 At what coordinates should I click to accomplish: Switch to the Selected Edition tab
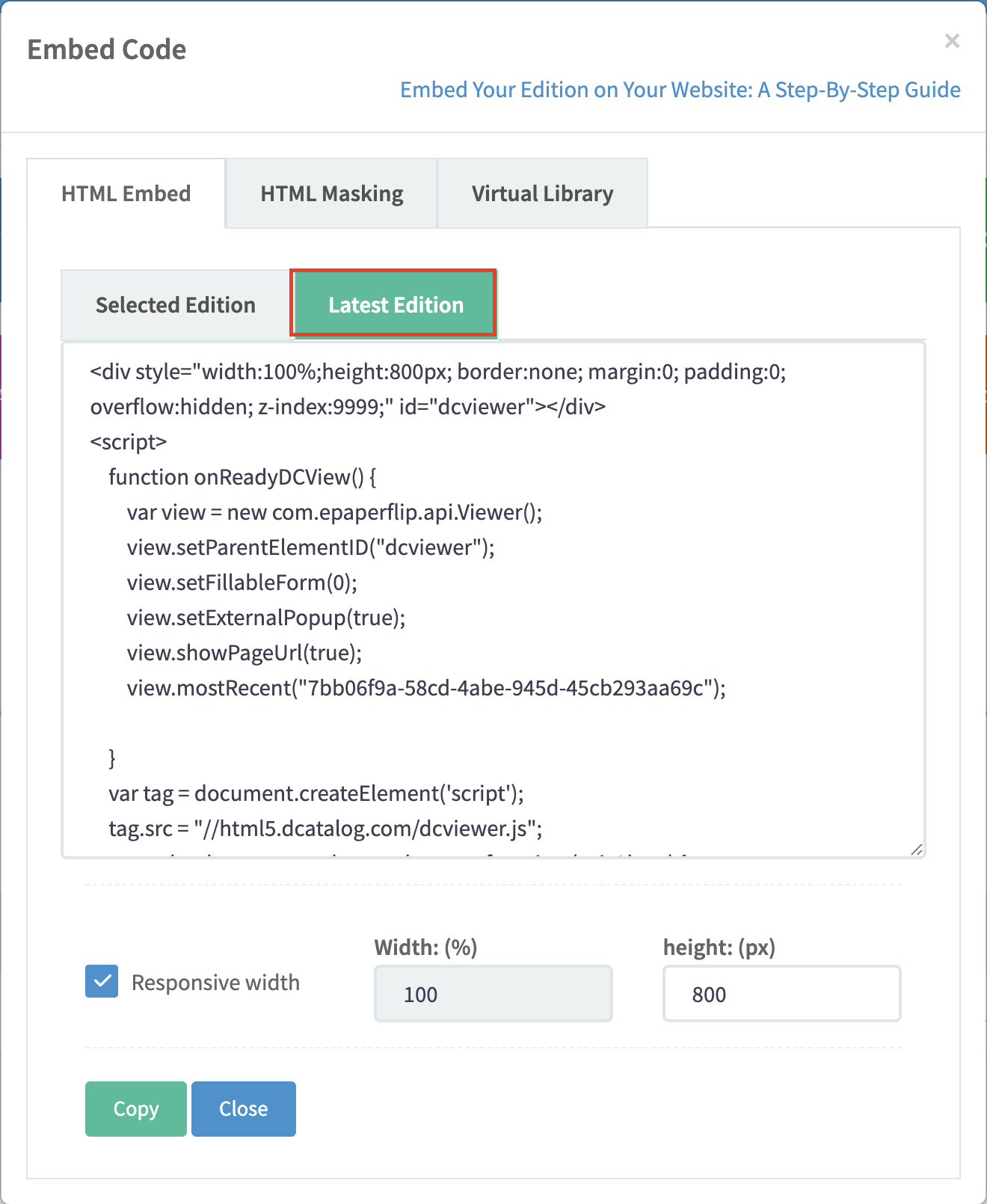point(175,305)
